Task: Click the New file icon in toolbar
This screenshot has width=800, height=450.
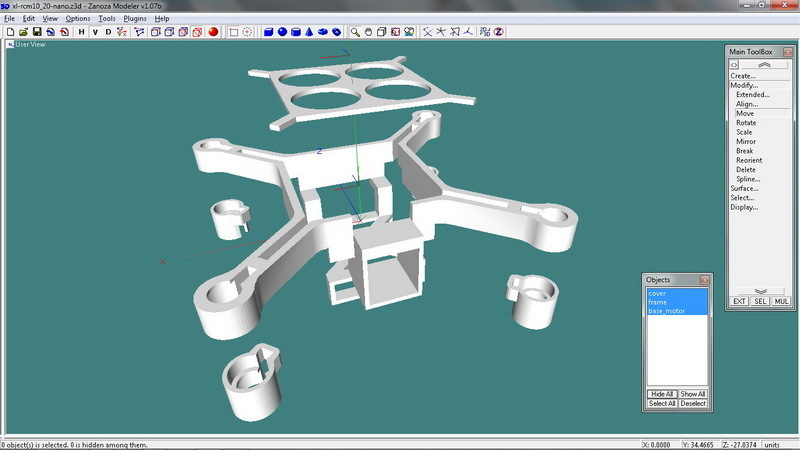Action: [x=10, y=32]
